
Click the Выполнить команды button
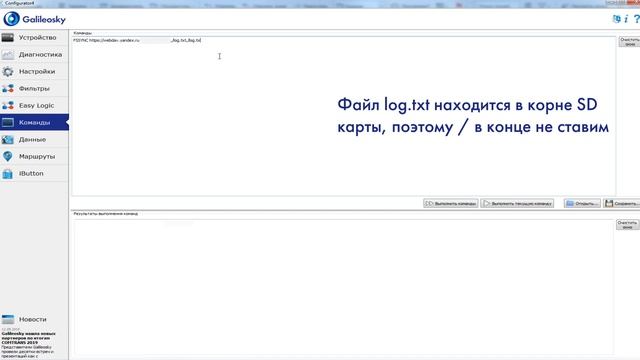tap(451, 203)
